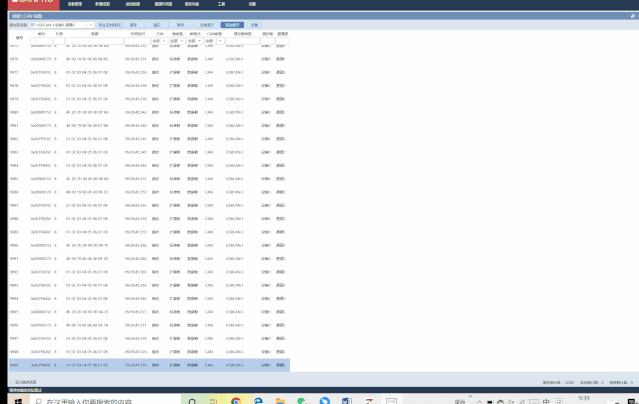Expand the 帧类型 filter dropdown
639x404 pixels.
click(182, 41)
